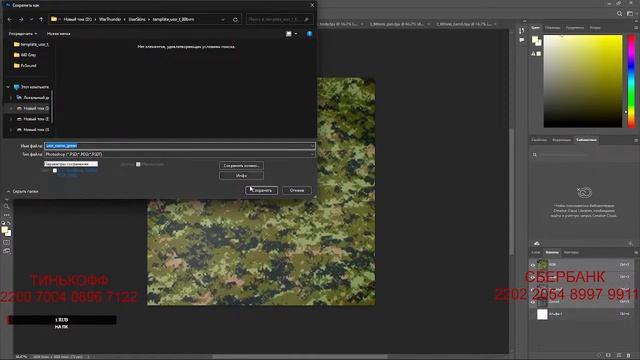Click the view layout icon in dialog toolbar
Image resolution: width=640 pixels, height=360 pixels.
pyautogui.click(x=289, y=34)
